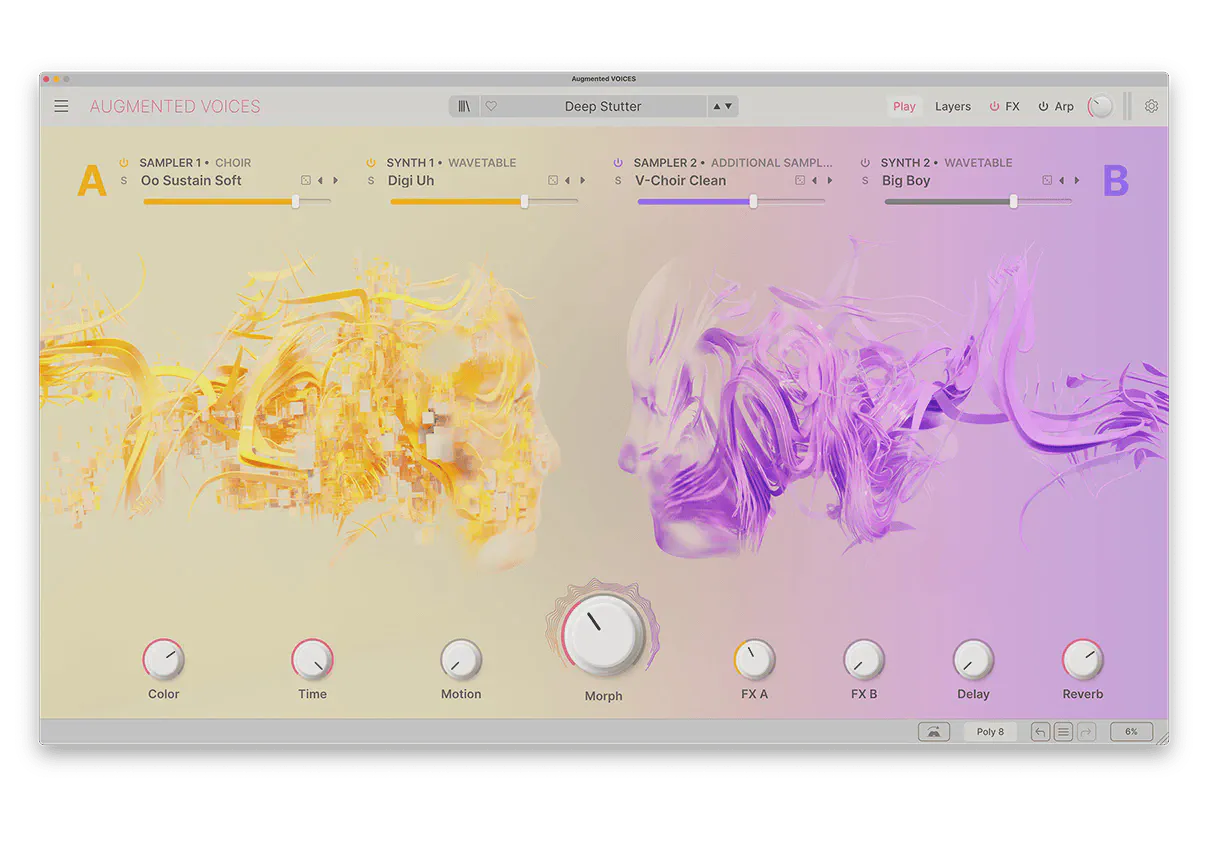Open the preset library browser icon
Viewport: 1209px width, 843px height.
464,106
